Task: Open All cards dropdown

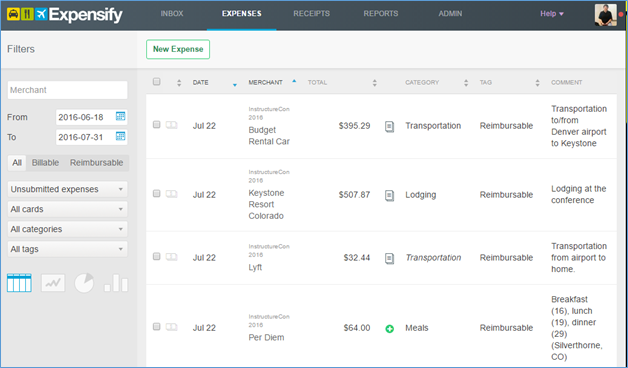Action: click(x=67, y=209)
